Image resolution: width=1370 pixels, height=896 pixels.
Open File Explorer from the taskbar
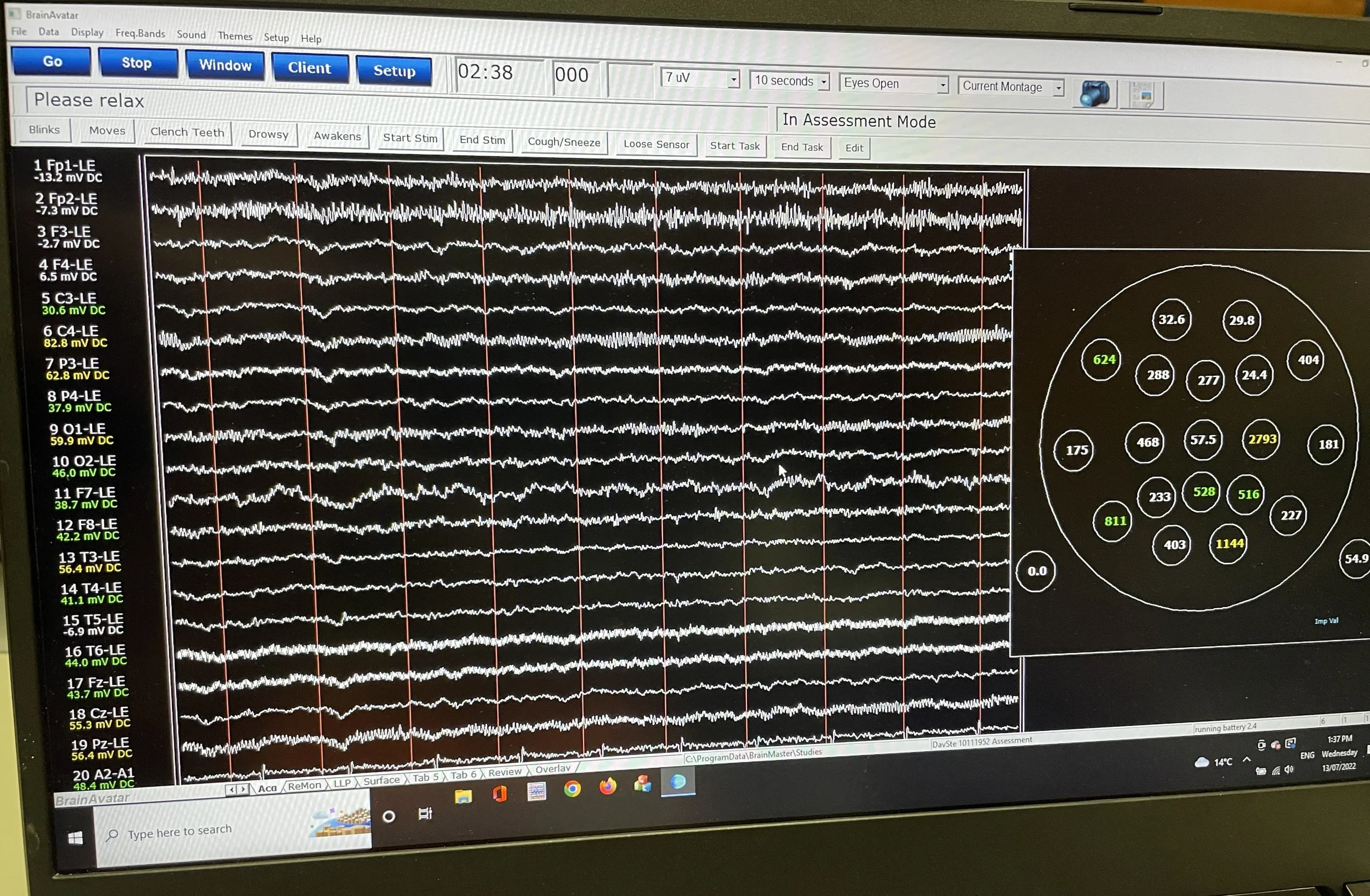point(464,796)
